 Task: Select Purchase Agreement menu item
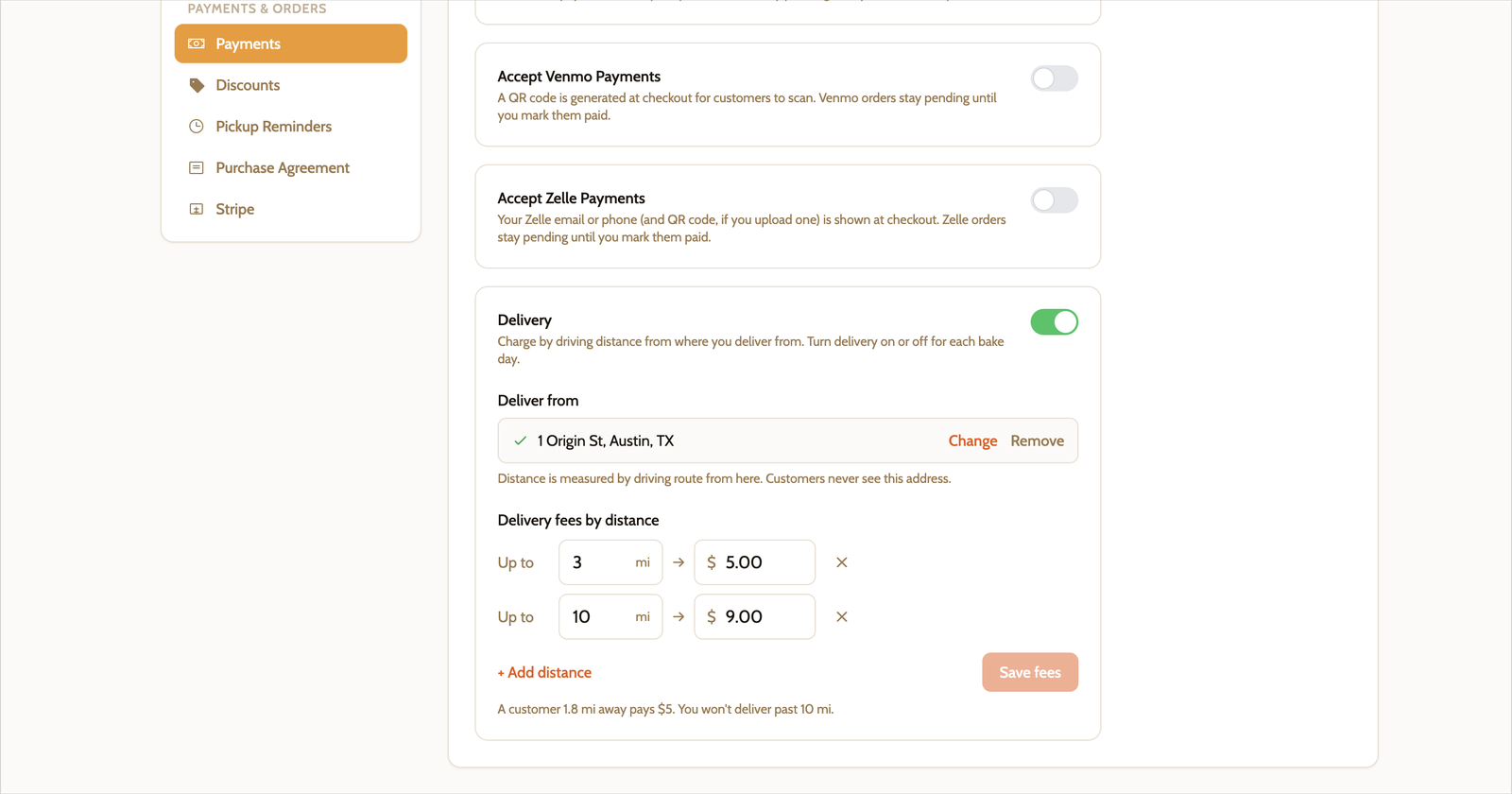coord(291,168)
